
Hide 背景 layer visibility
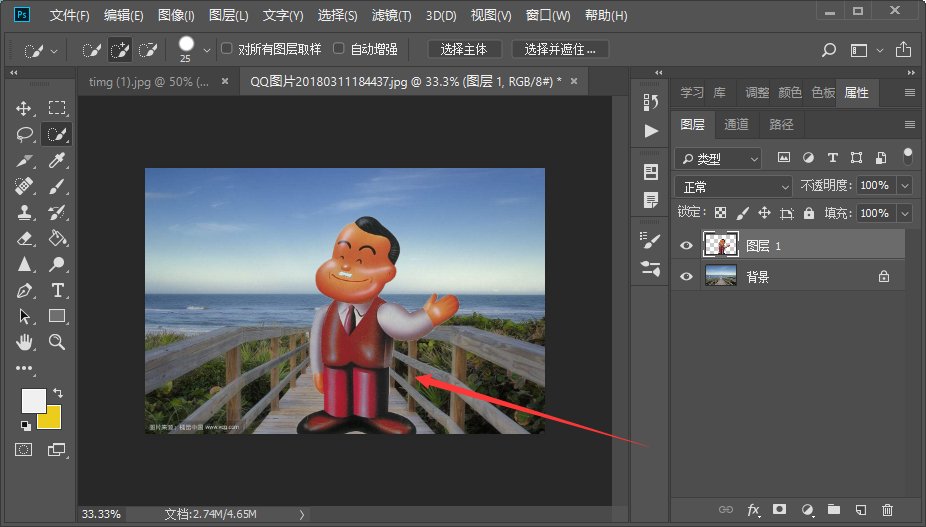[686, 276]
